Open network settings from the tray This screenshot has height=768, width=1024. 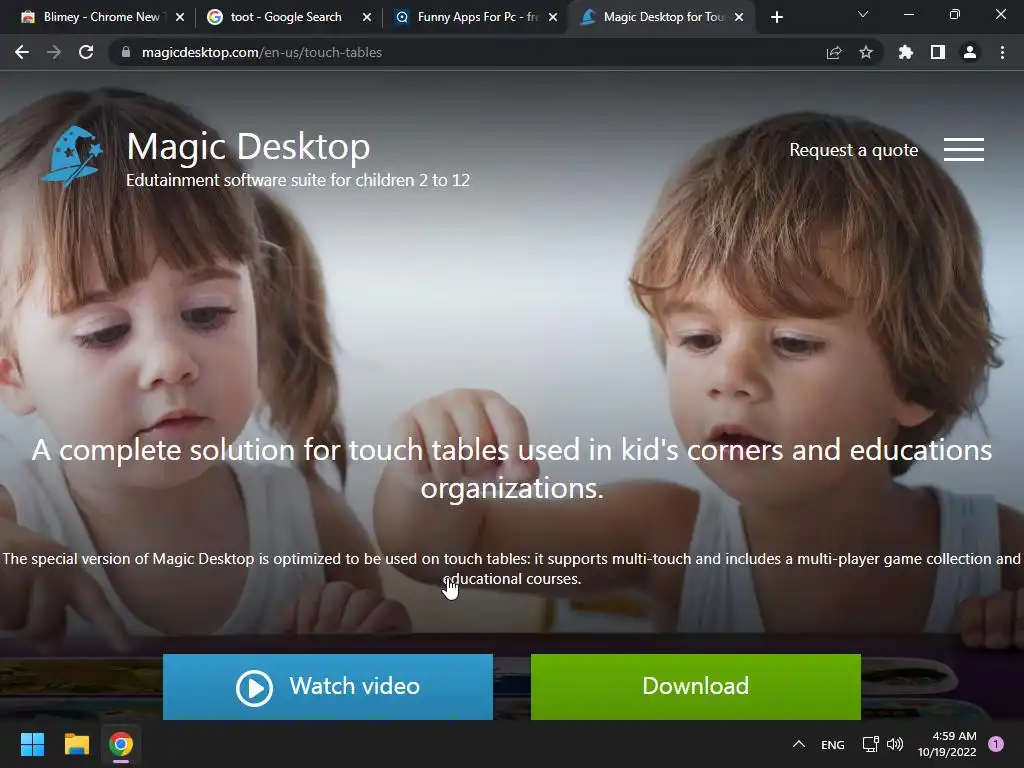(871, 744)
